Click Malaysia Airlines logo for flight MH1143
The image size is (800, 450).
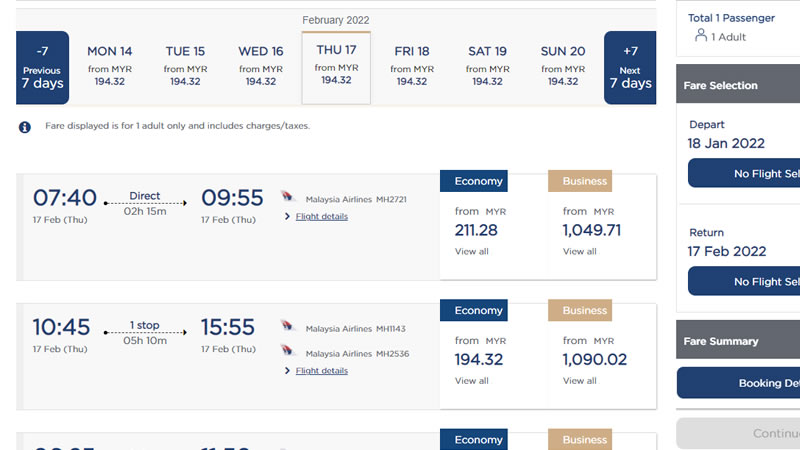click(287, 326)
